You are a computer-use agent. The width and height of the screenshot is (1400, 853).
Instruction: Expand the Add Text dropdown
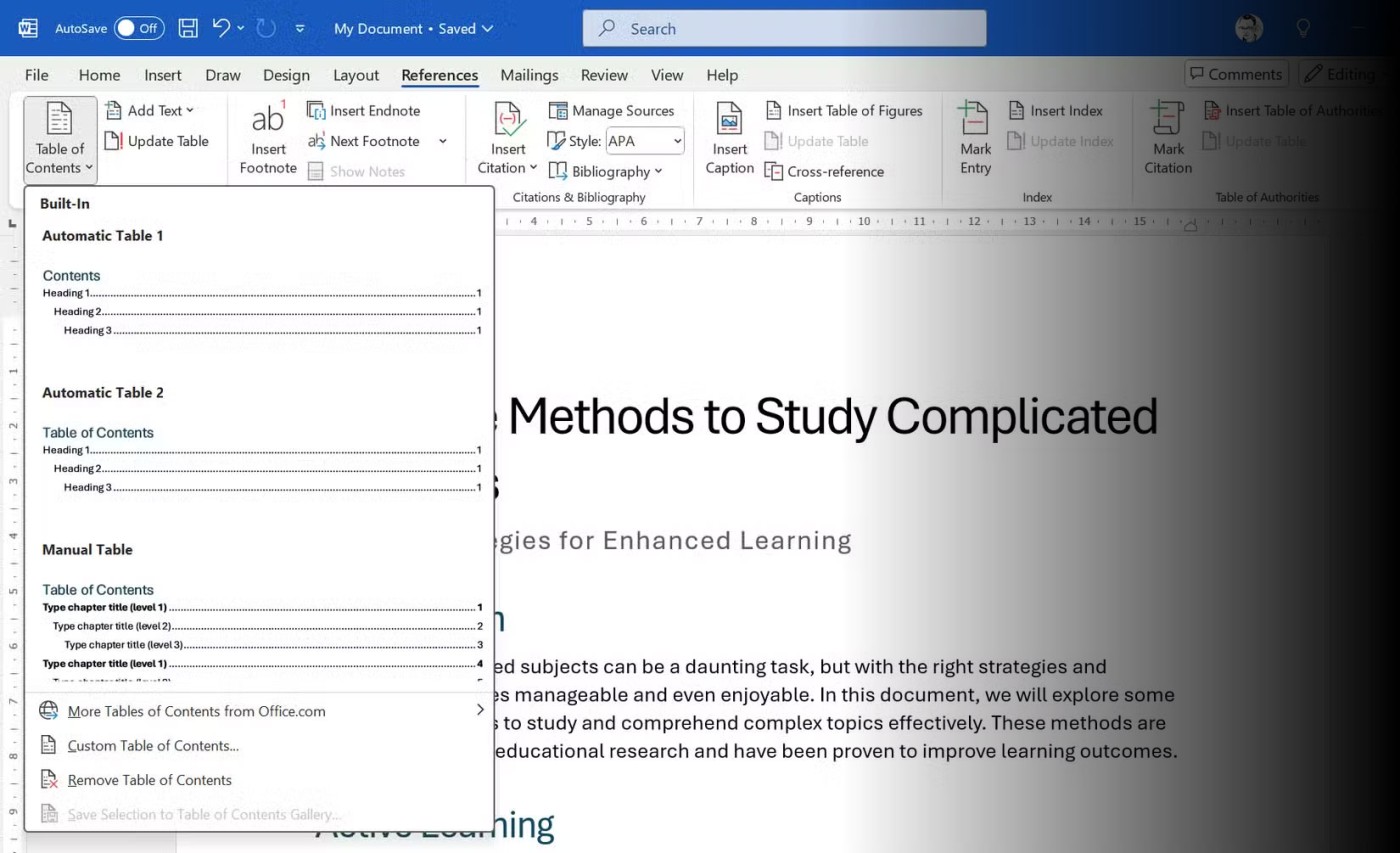[150, 111]
